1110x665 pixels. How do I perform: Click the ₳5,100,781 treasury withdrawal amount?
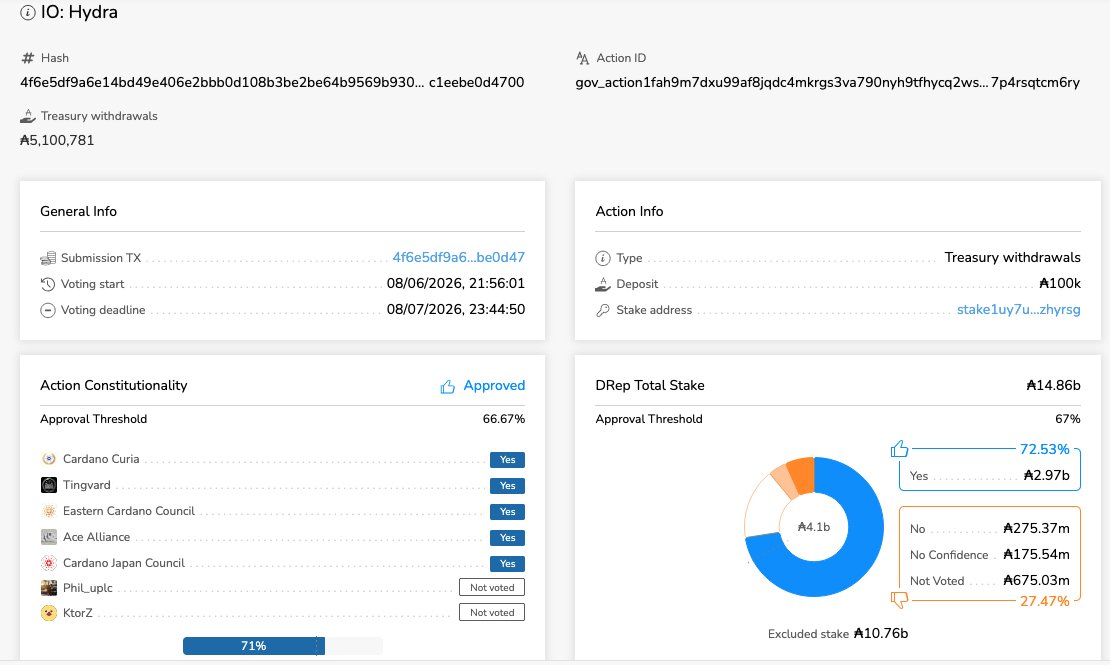click(57, 140)
